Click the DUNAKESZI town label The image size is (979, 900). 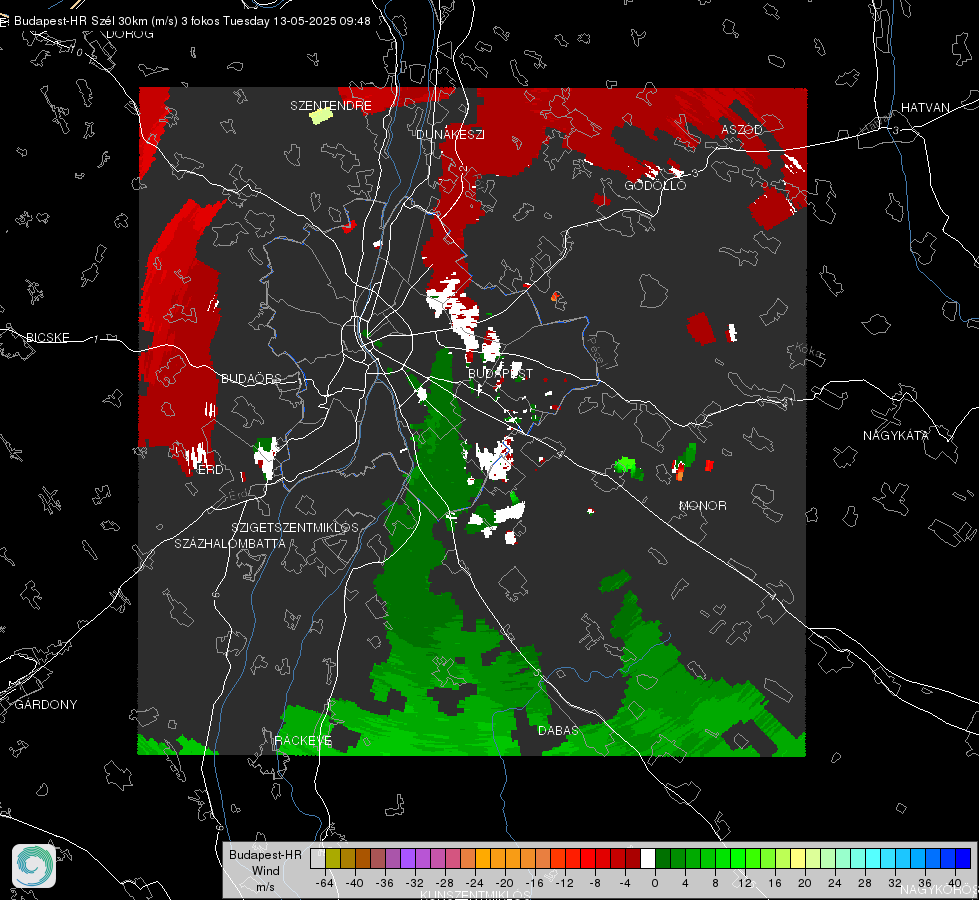(450, 134)
